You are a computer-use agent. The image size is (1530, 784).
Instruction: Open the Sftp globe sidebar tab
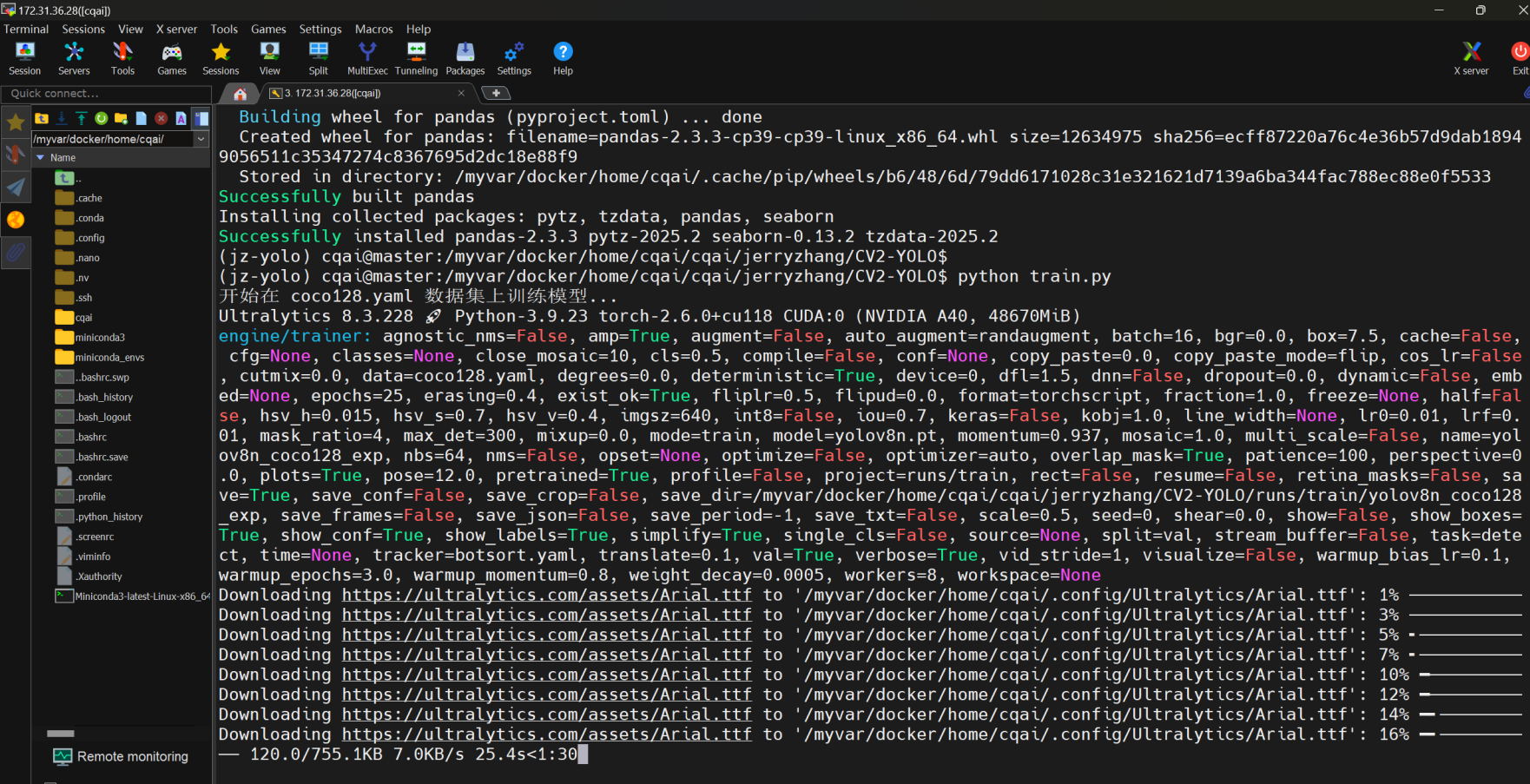pos(16,220)
